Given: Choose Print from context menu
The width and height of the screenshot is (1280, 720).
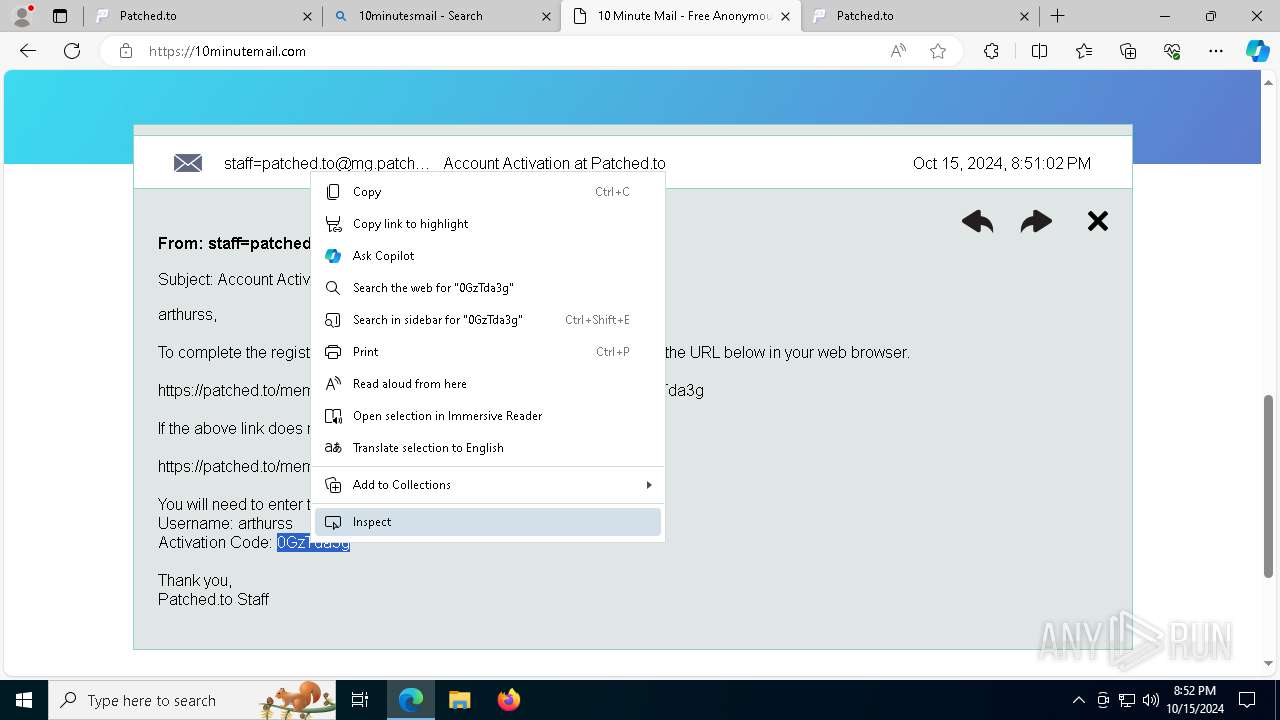Looking at the screenshot, I should tap(488, 352).
